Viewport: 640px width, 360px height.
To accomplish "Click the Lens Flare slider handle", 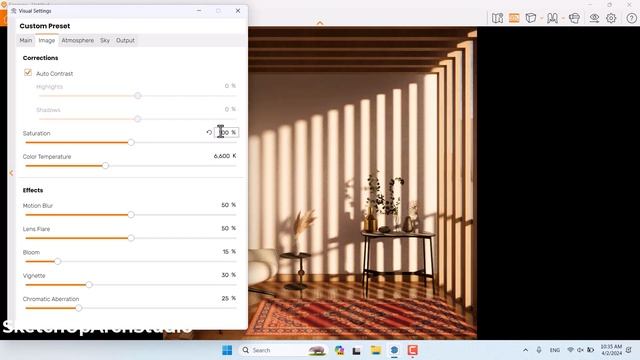I will point(131,238).
